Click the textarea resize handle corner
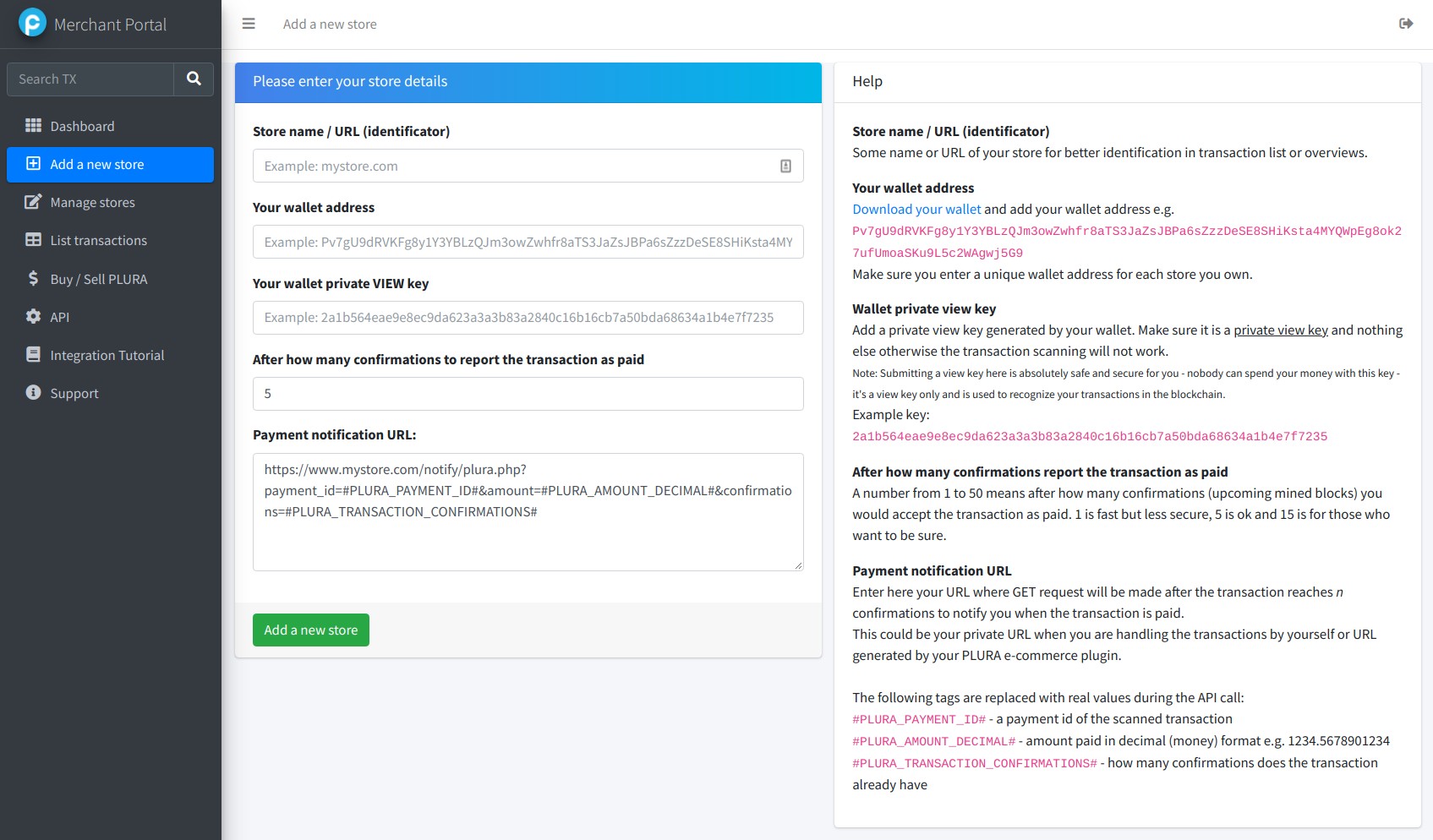Image resolution: width=1433 pixels, height=840 pixels. tap(798, 565)
